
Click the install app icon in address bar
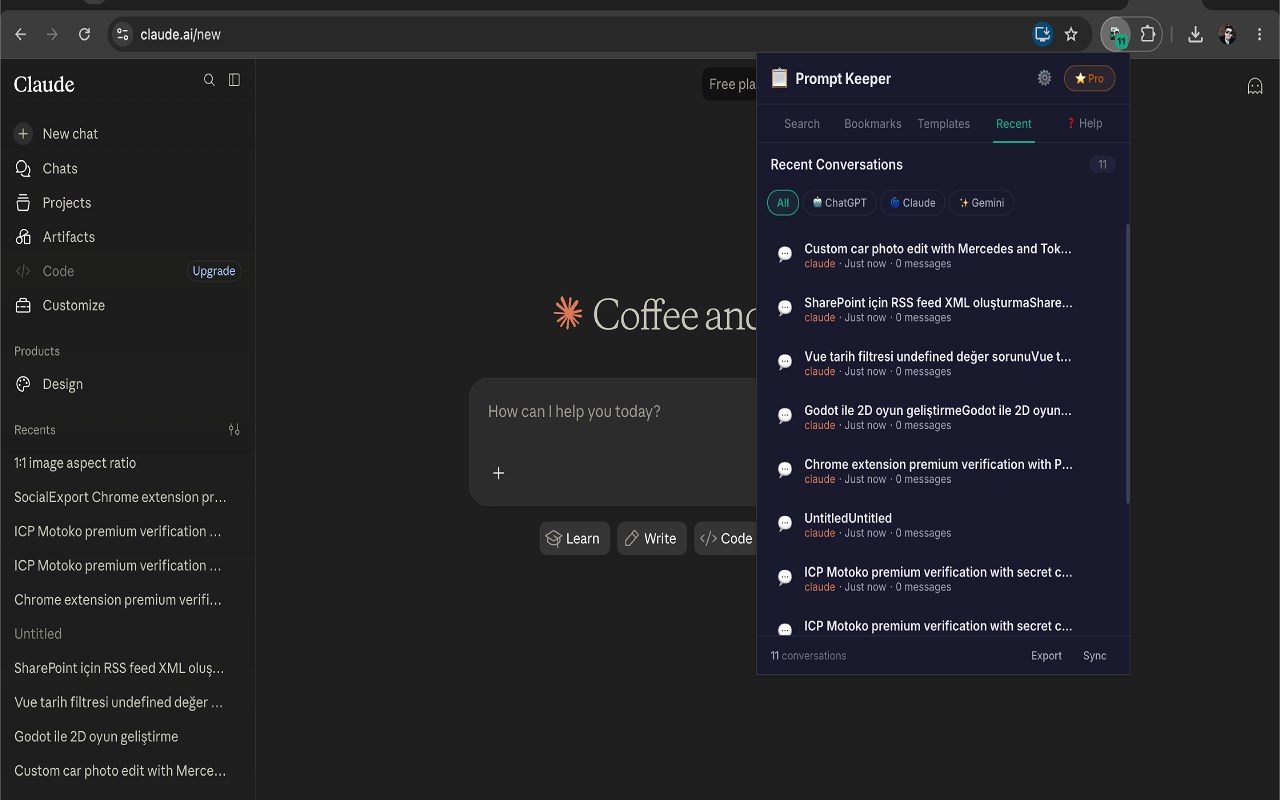1042,34
